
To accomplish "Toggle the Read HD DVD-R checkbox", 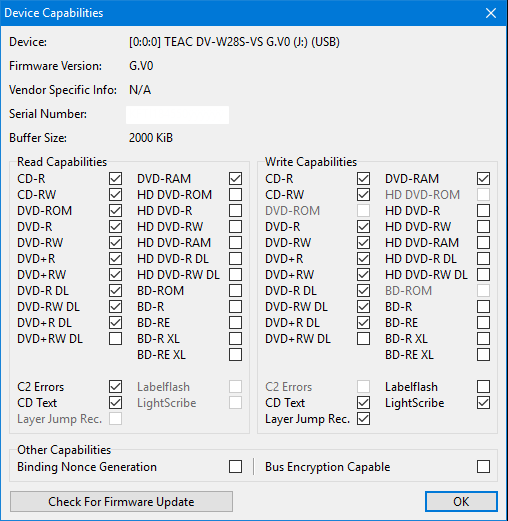I will click(235, 211).
